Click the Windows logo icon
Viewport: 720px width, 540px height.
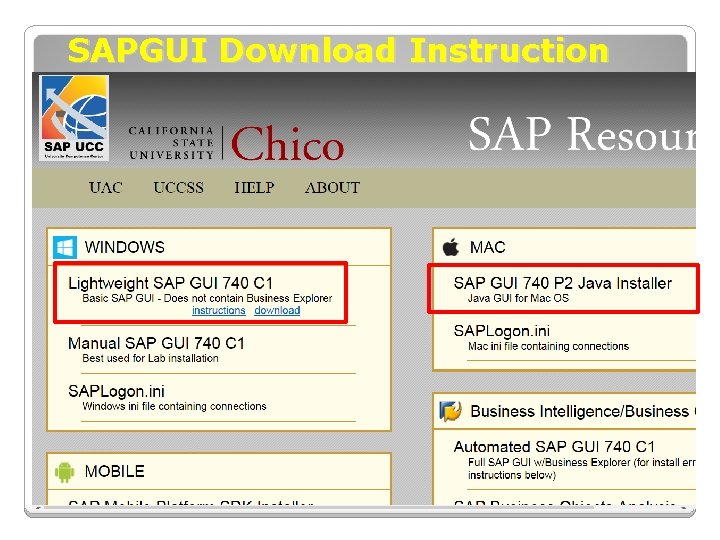(65, 248)
